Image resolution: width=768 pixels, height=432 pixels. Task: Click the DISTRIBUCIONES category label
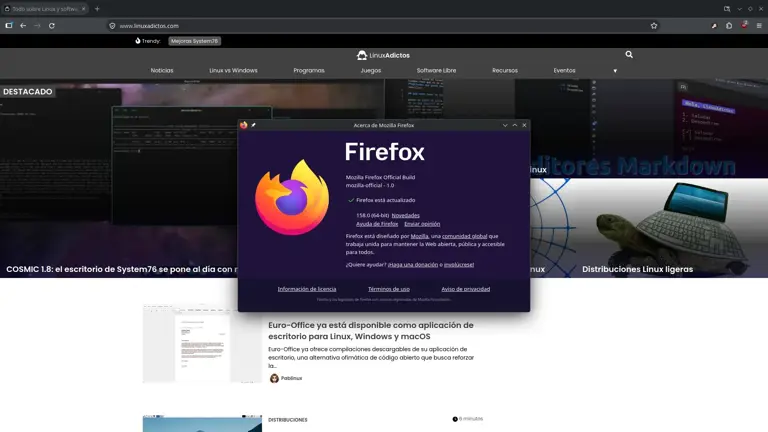pyautogui.click(x=288, y=420)
